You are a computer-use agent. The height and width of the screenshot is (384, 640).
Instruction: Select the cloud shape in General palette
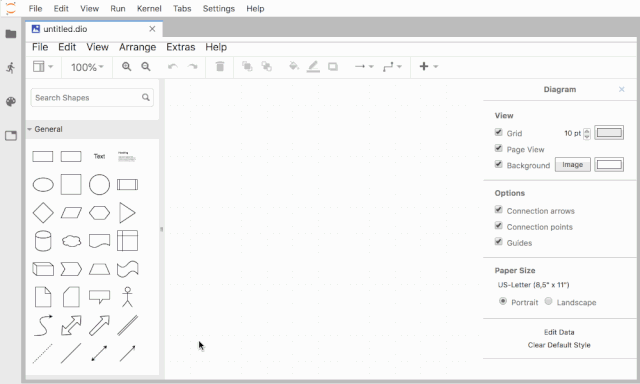point(71,241)
